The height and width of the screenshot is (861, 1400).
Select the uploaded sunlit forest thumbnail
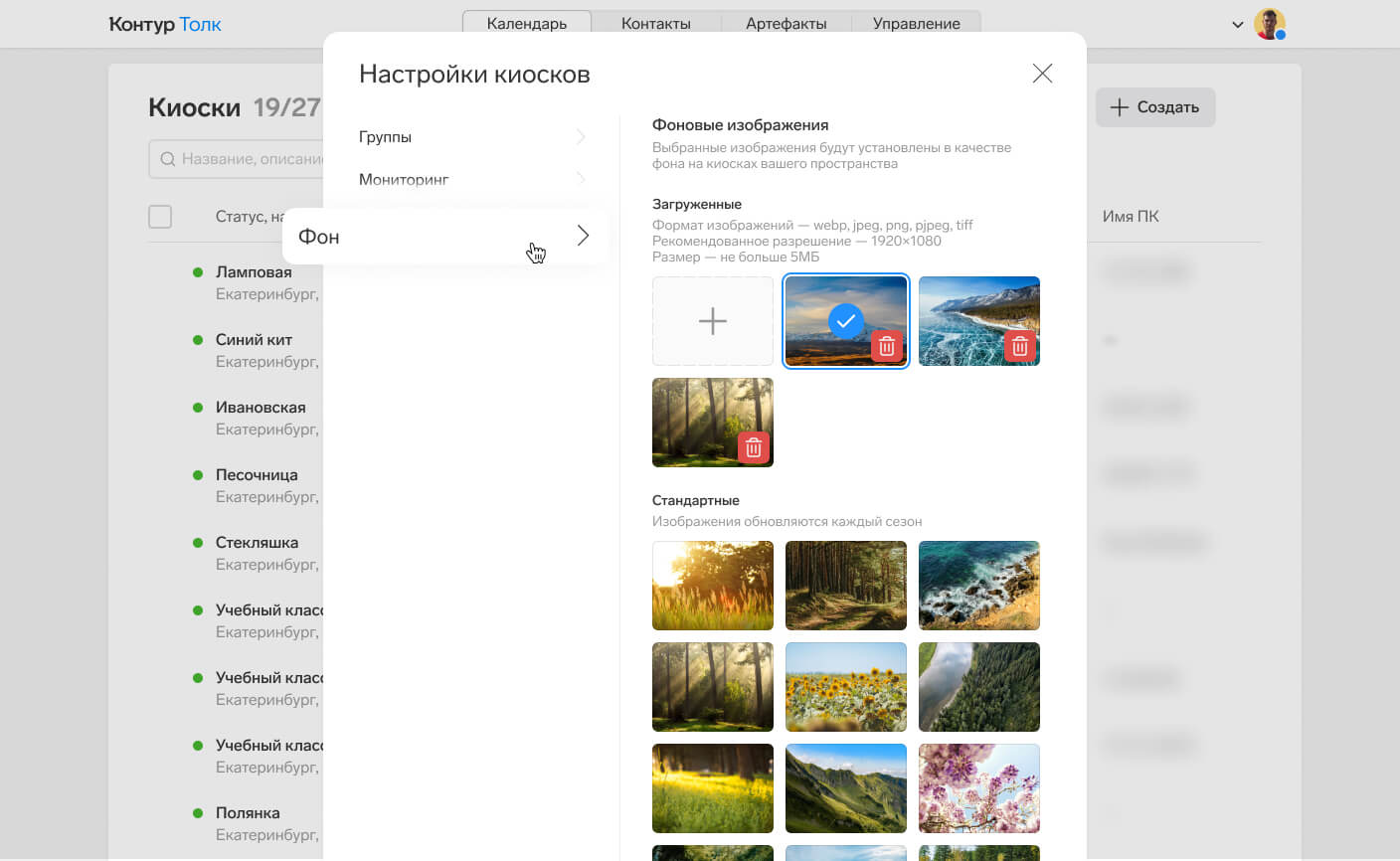(x=713, y=423)
